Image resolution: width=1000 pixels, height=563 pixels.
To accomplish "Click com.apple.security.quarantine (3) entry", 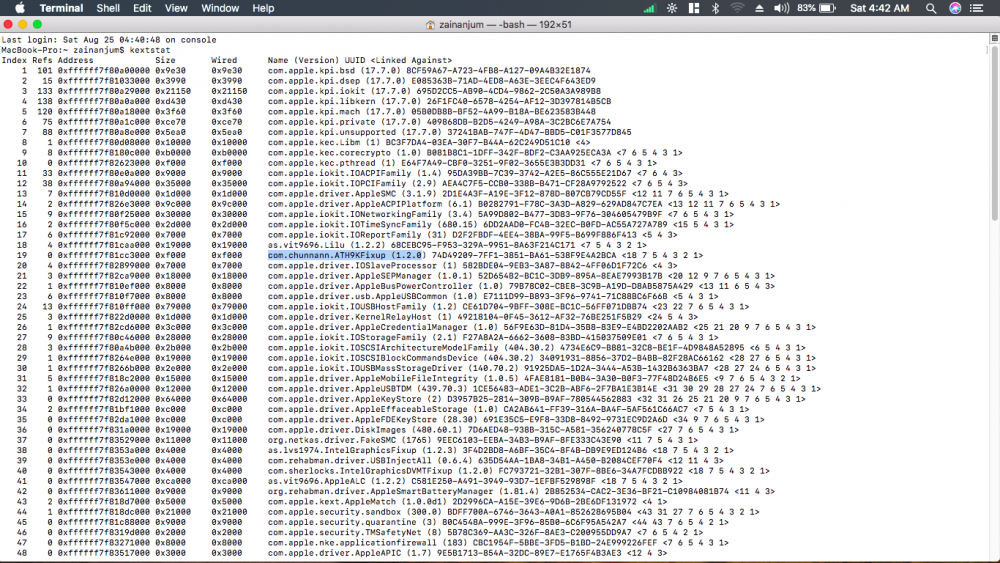I will [x=498, y=522].
